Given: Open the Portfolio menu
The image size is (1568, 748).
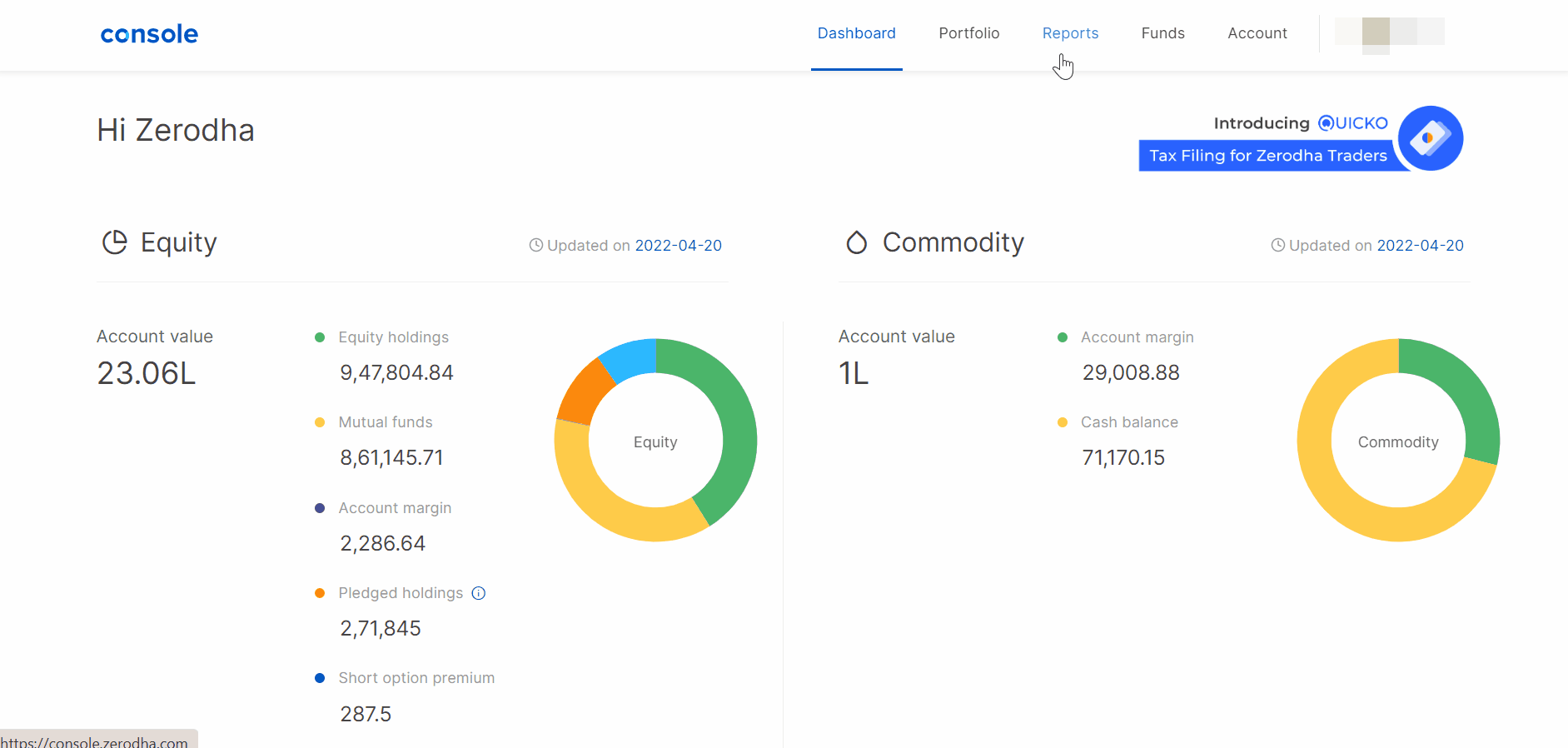Looking at the screenshot, I should (x=968, y=33).
